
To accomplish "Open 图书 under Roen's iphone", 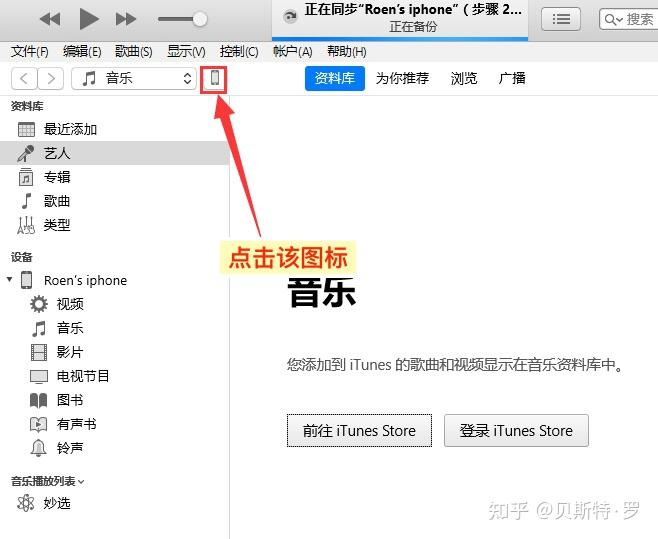I will pos(70,400).
